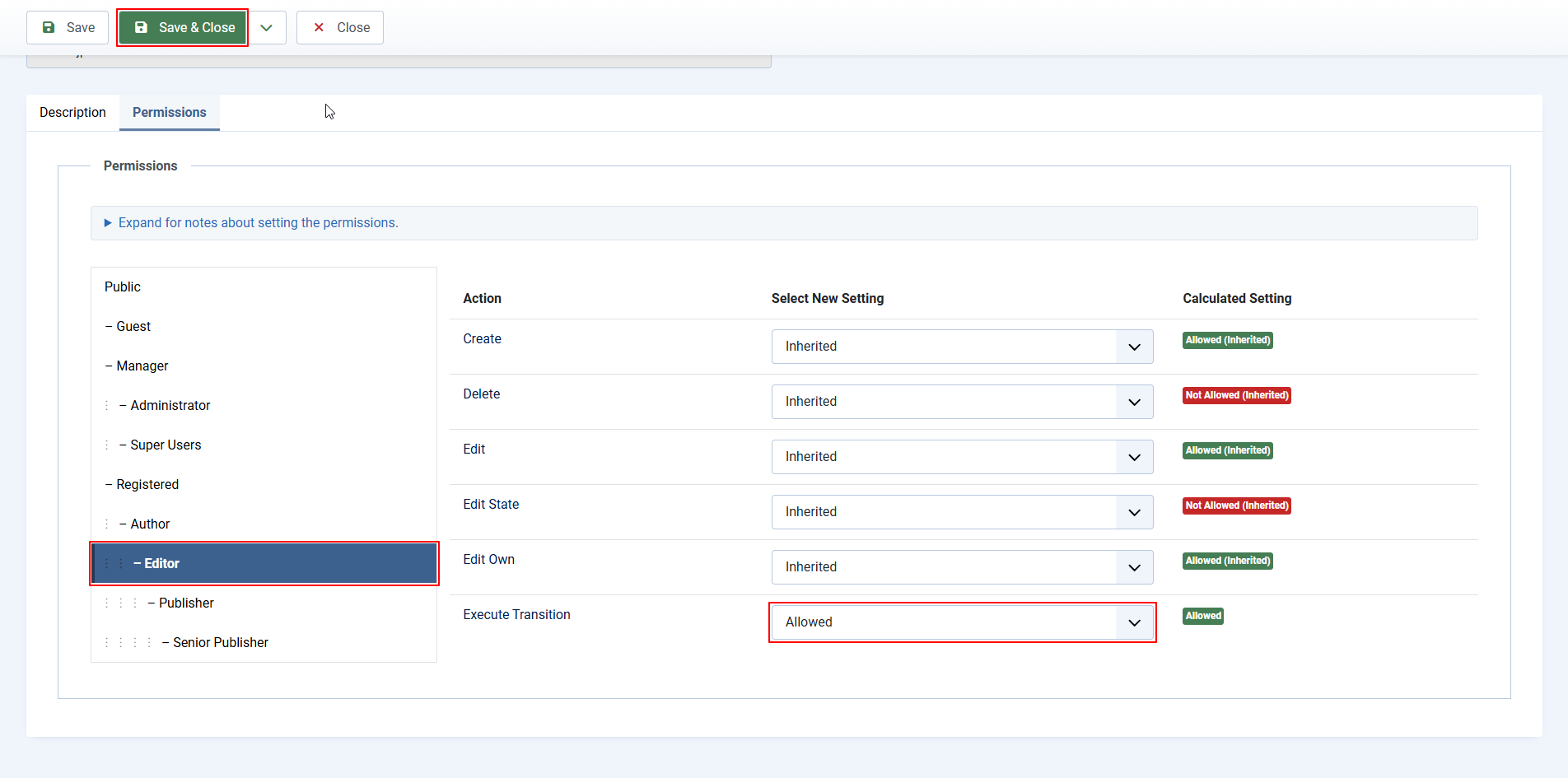Viewport: 1568px width, 778px height.
Task: Select the Permissions tab
Action: coord(169,113)
